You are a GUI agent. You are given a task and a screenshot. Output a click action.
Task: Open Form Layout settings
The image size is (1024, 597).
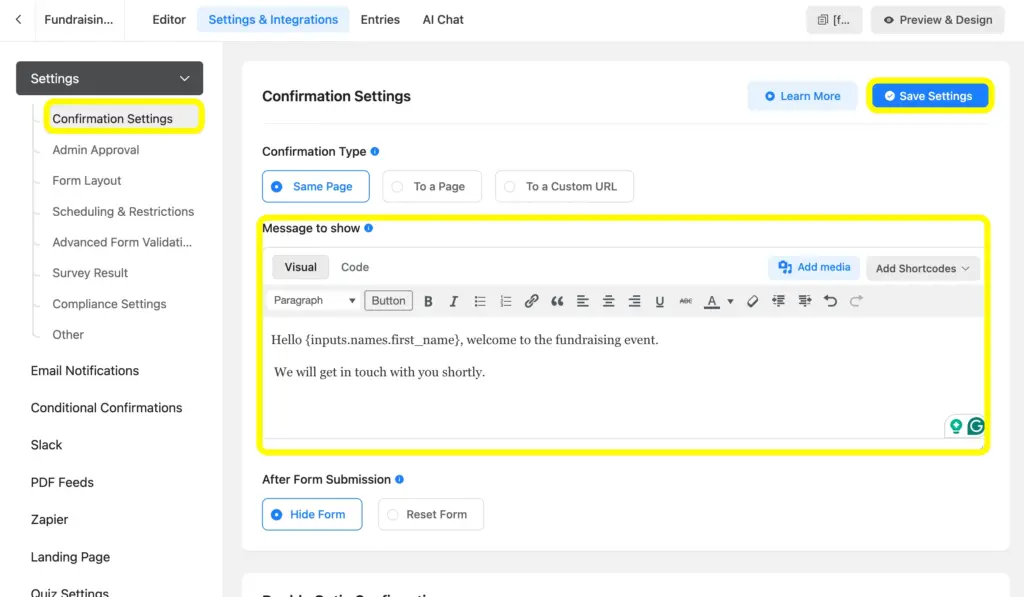pyautogui.click(x=87, y=181)
